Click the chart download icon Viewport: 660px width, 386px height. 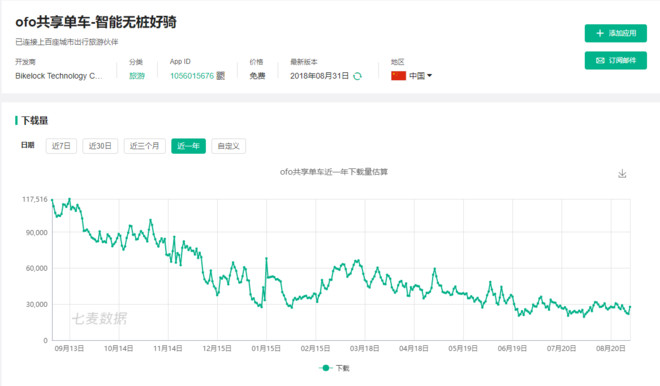622,173
